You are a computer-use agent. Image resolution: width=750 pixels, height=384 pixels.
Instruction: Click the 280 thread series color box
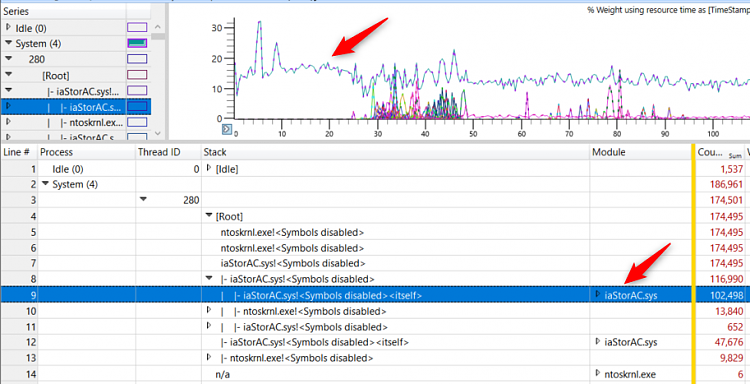tap(137, 59)
